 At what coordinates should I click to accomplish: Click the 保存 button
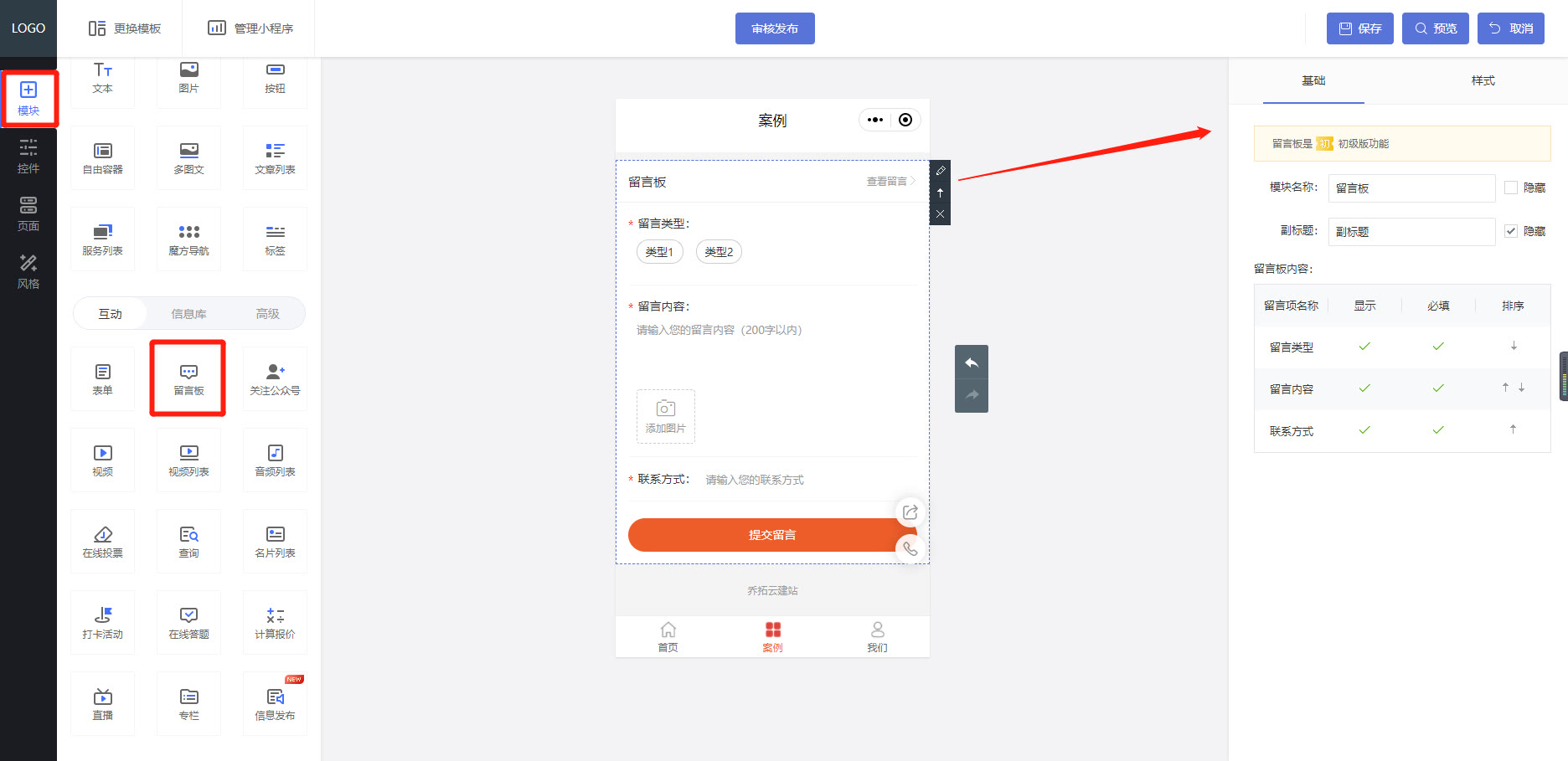1360,28
